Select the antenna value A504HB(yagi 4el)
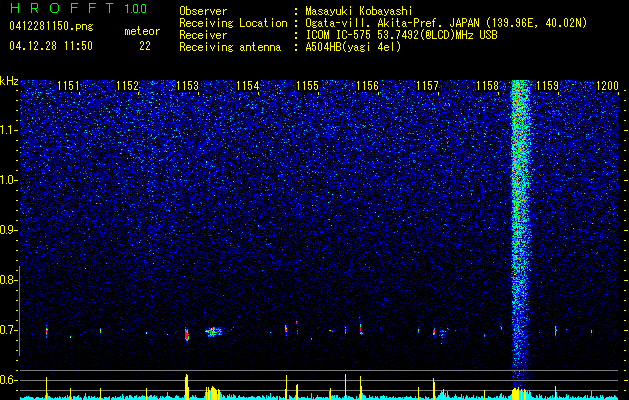 coord(353,48)
